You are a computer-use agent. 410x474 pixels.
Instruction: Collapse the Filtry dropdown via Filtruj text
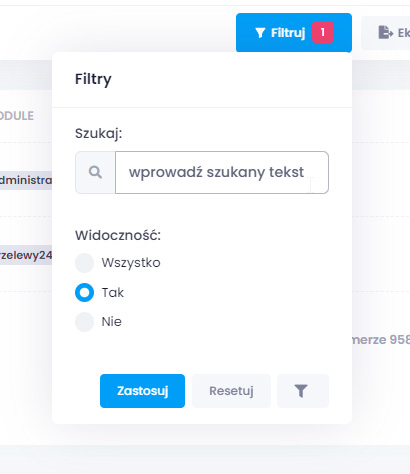click(288, 33)
